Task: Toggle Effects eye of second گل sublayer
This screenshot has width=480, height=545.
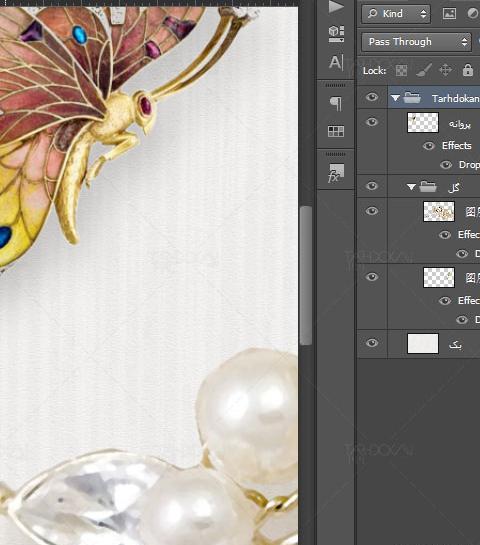Action: pos(445,301)
